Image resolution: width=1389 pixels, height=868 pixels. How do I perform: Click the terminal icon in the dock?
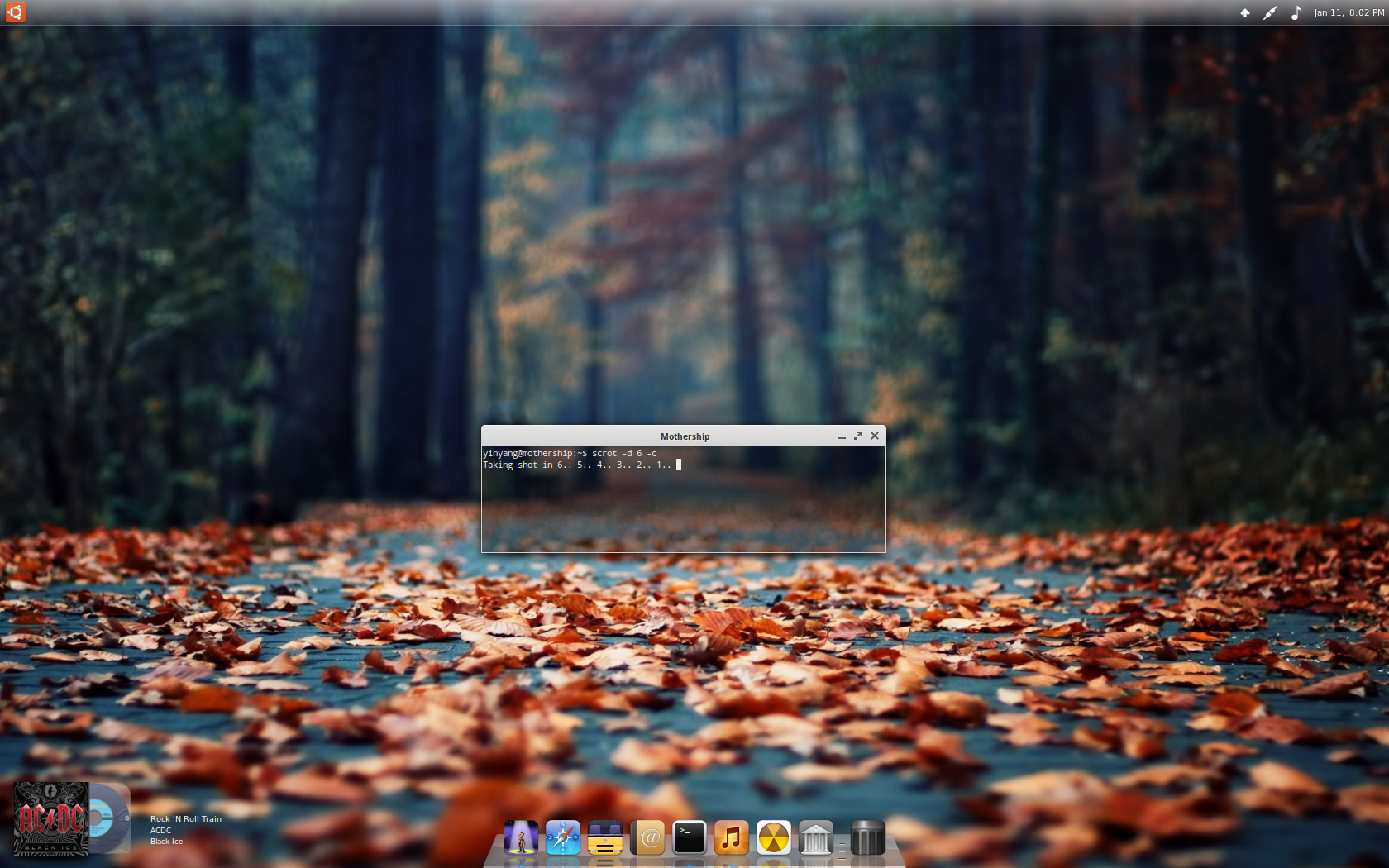tap(690, 837)
